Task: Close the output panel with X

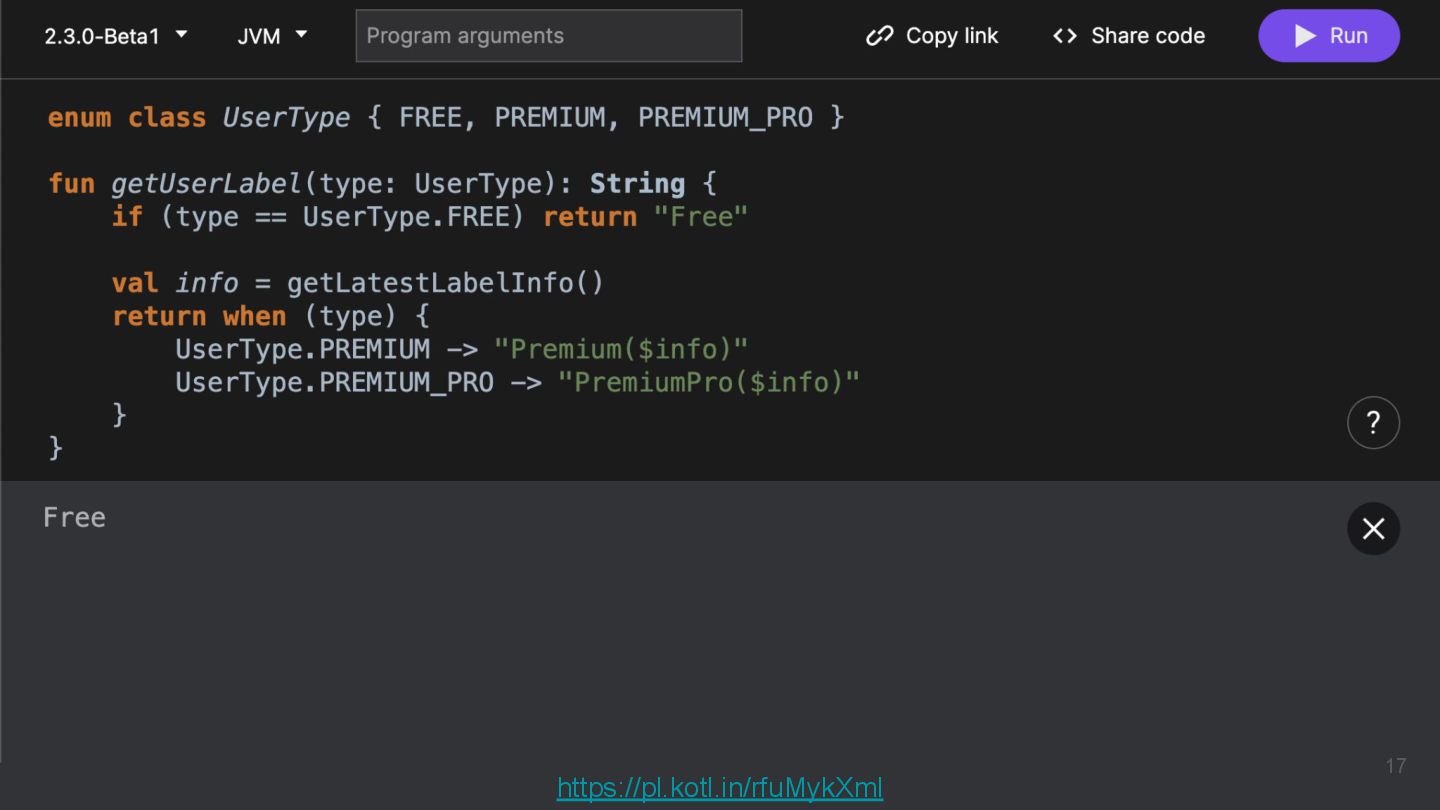Action: [1373, 529]
